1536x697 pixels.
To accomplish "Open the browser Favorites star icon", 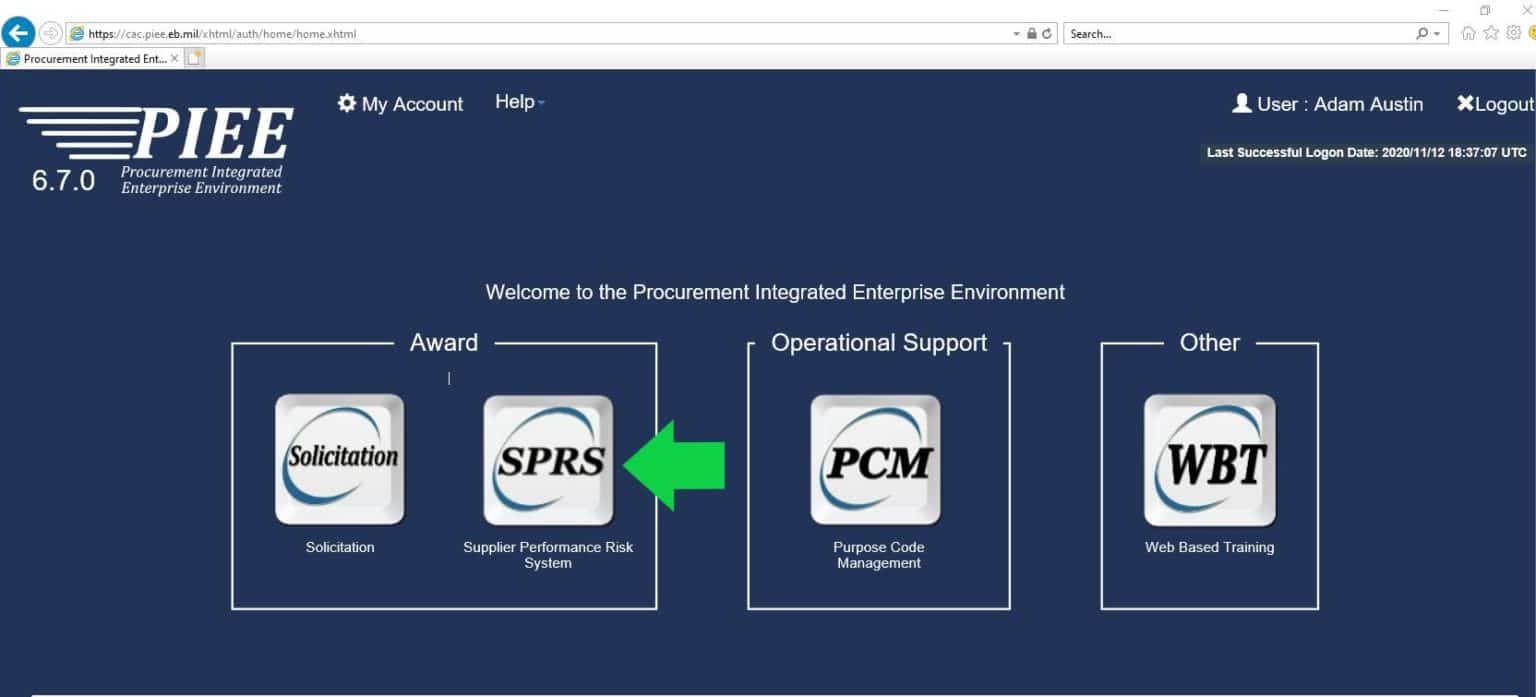I will 1490,33.
